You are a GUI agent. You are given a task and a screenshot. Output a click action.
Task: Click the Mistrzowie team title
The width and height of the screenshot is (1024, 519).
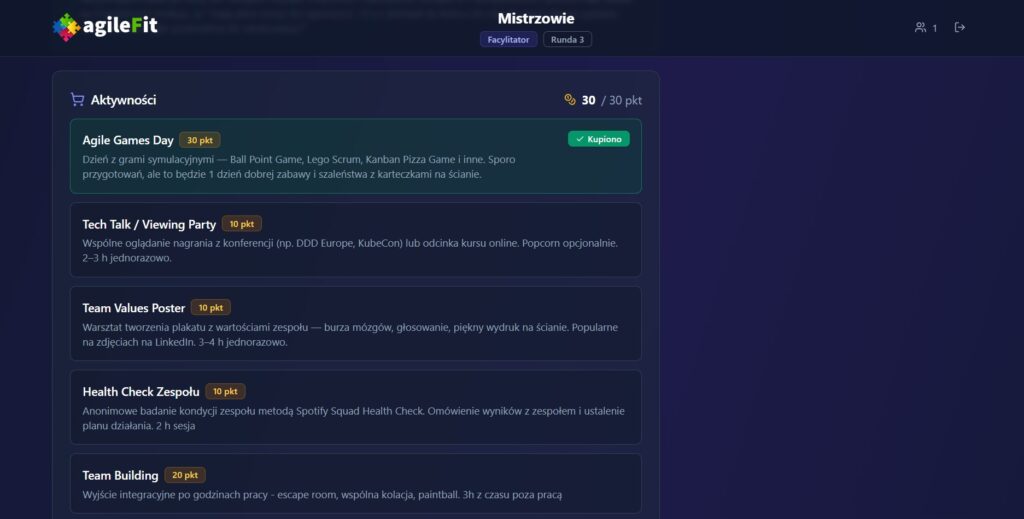coord(536,18)
